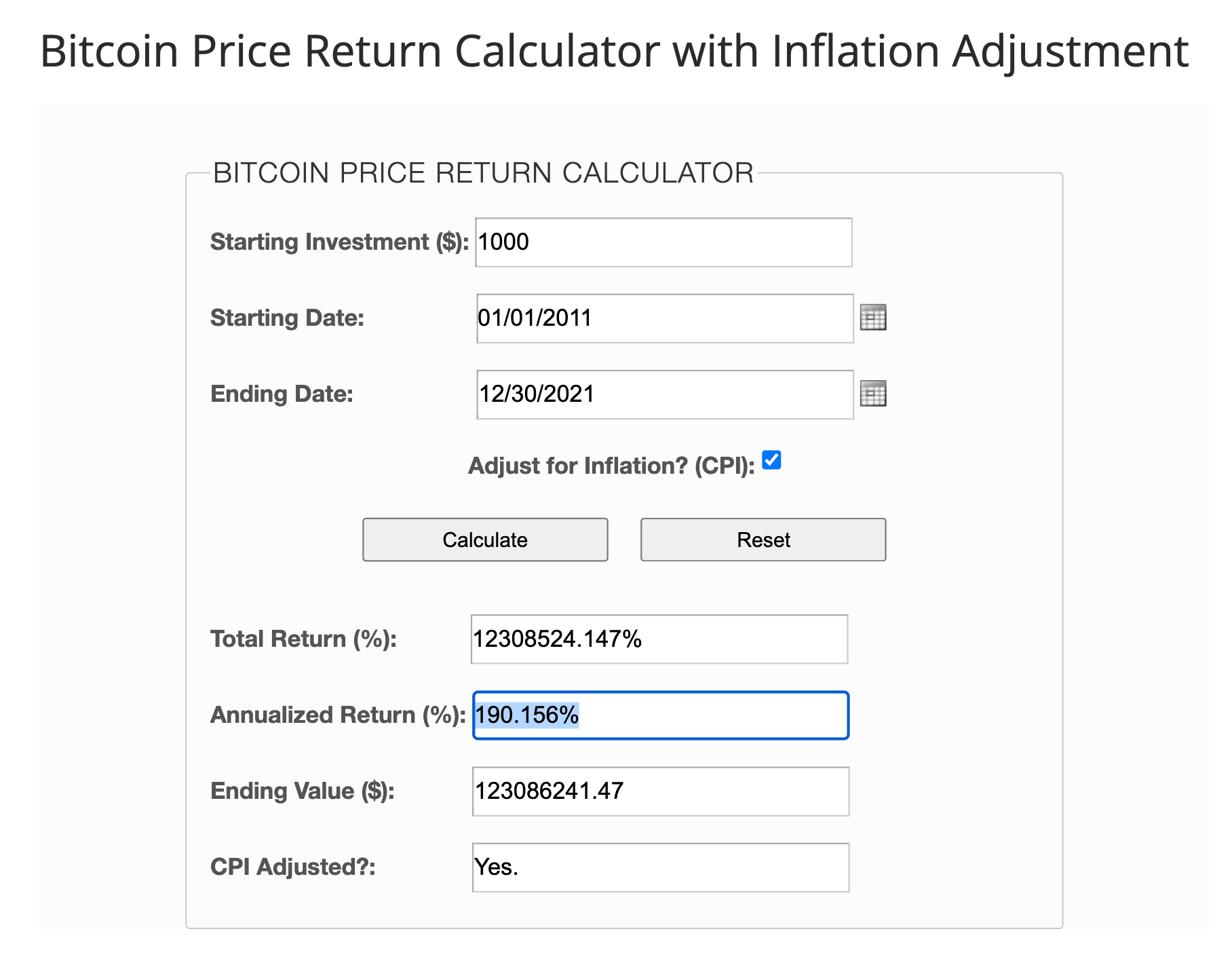Click the "Annualized Return (%):" label text

pos(338,715)
